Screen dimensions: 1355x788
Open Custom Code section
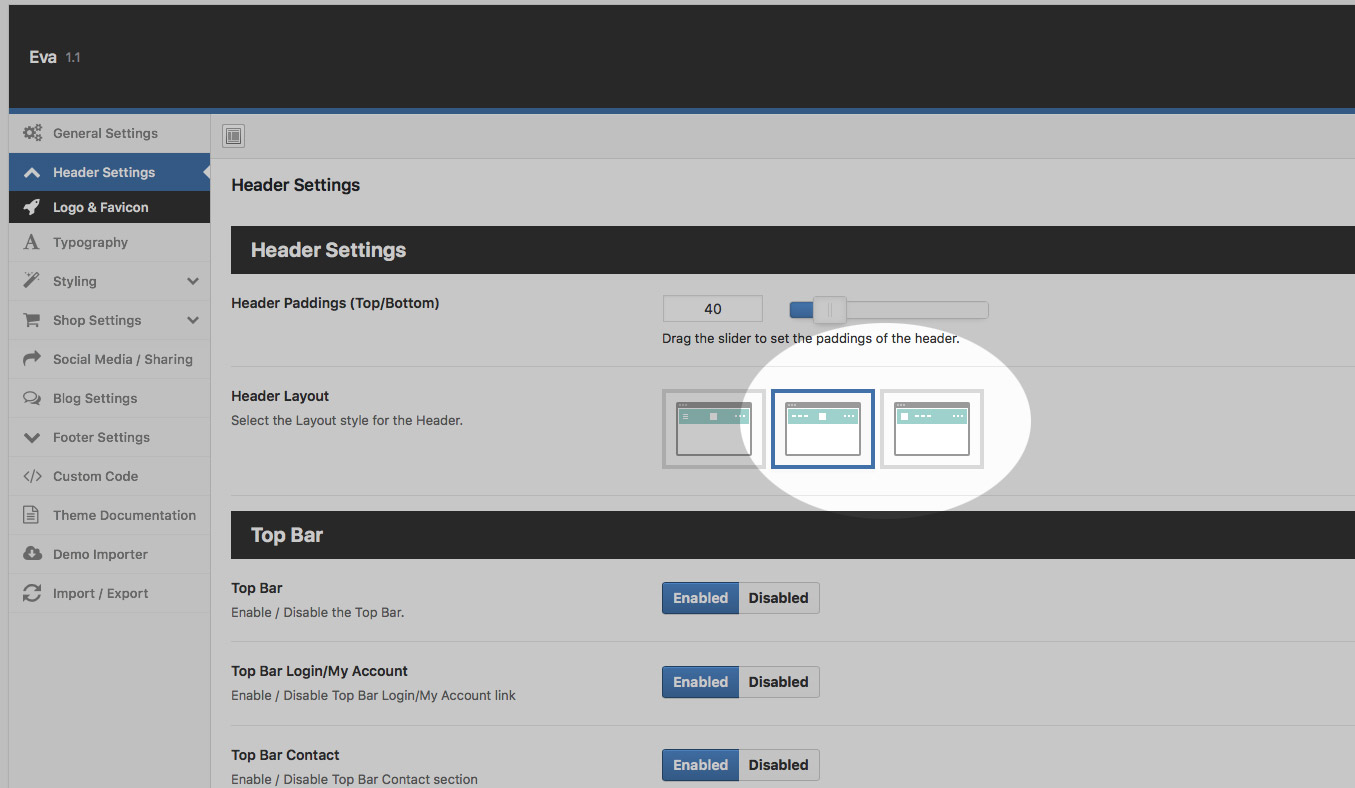(x=109, y=476)
